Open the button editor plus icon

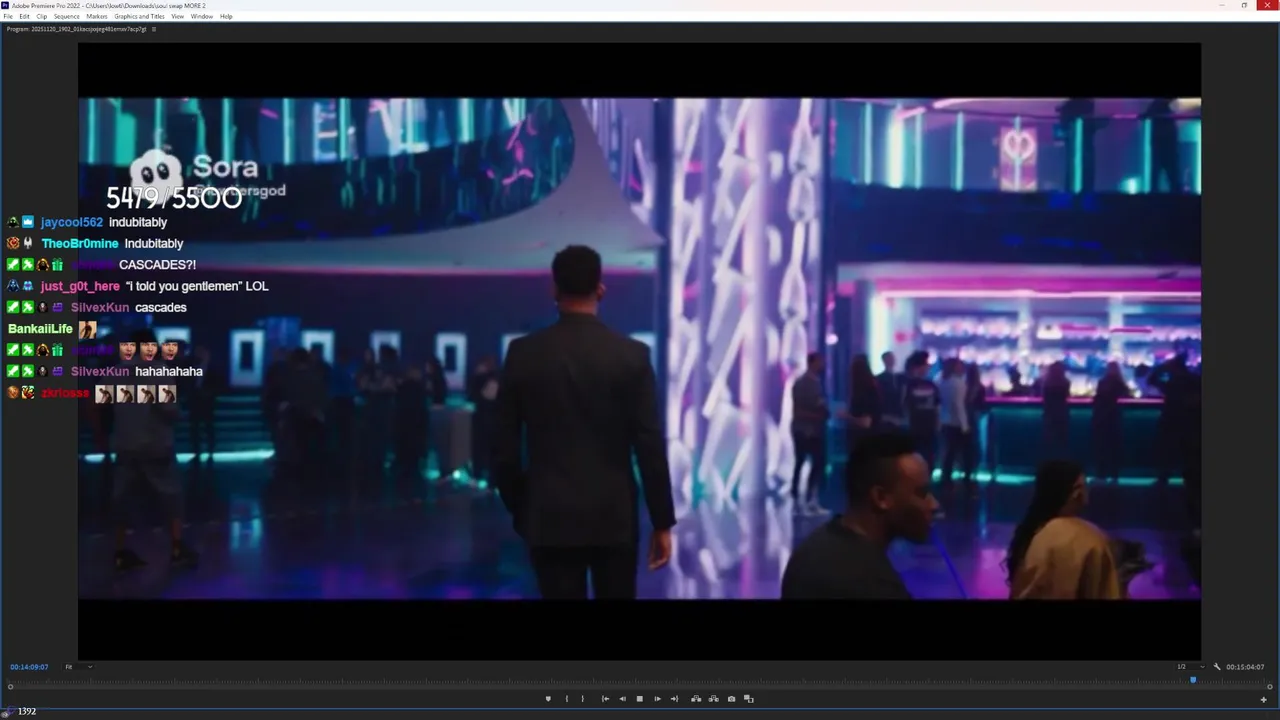pos(1264,699)
